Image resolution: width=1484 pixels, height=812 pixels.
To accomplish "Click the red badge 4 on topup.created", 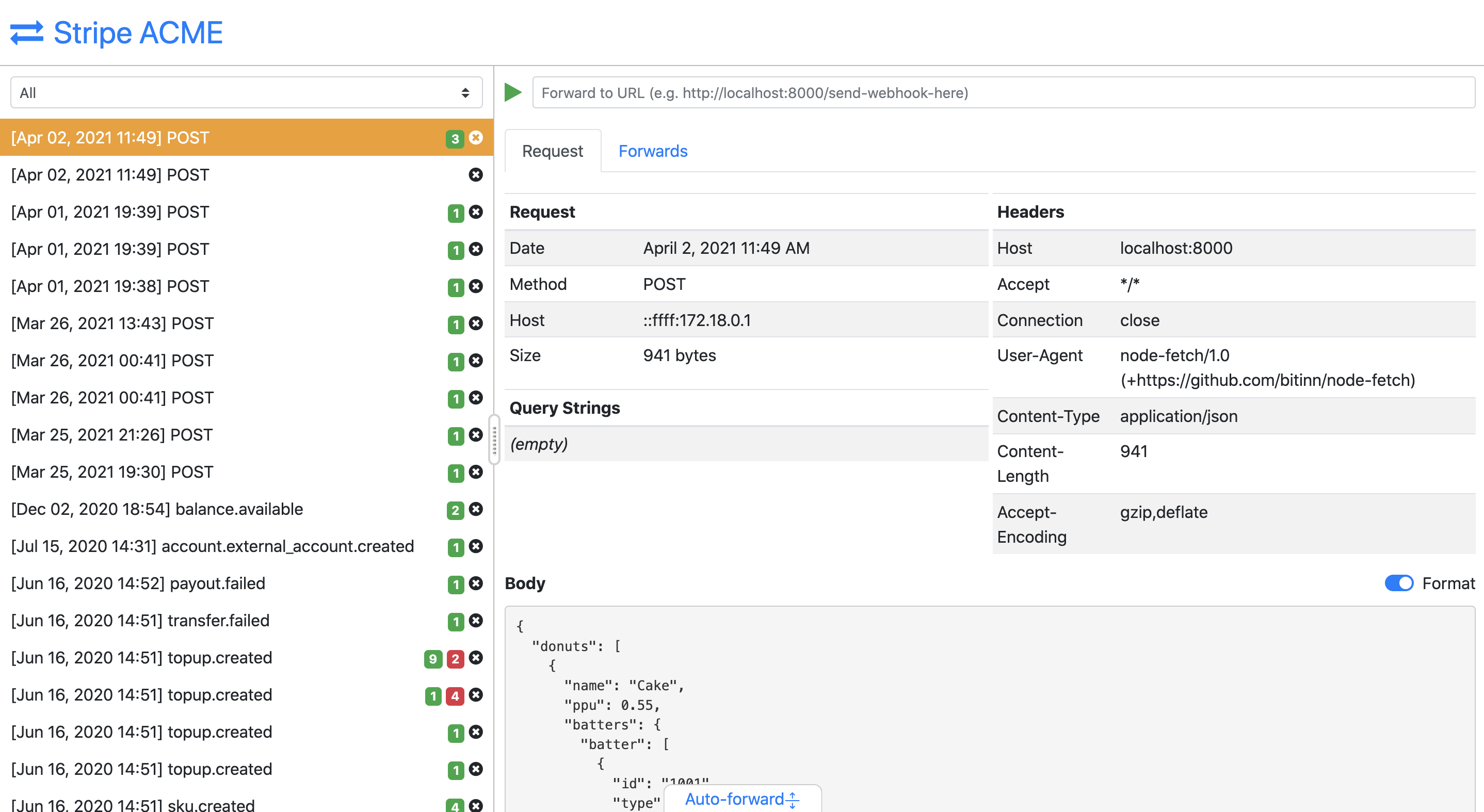I will point(455,696).
